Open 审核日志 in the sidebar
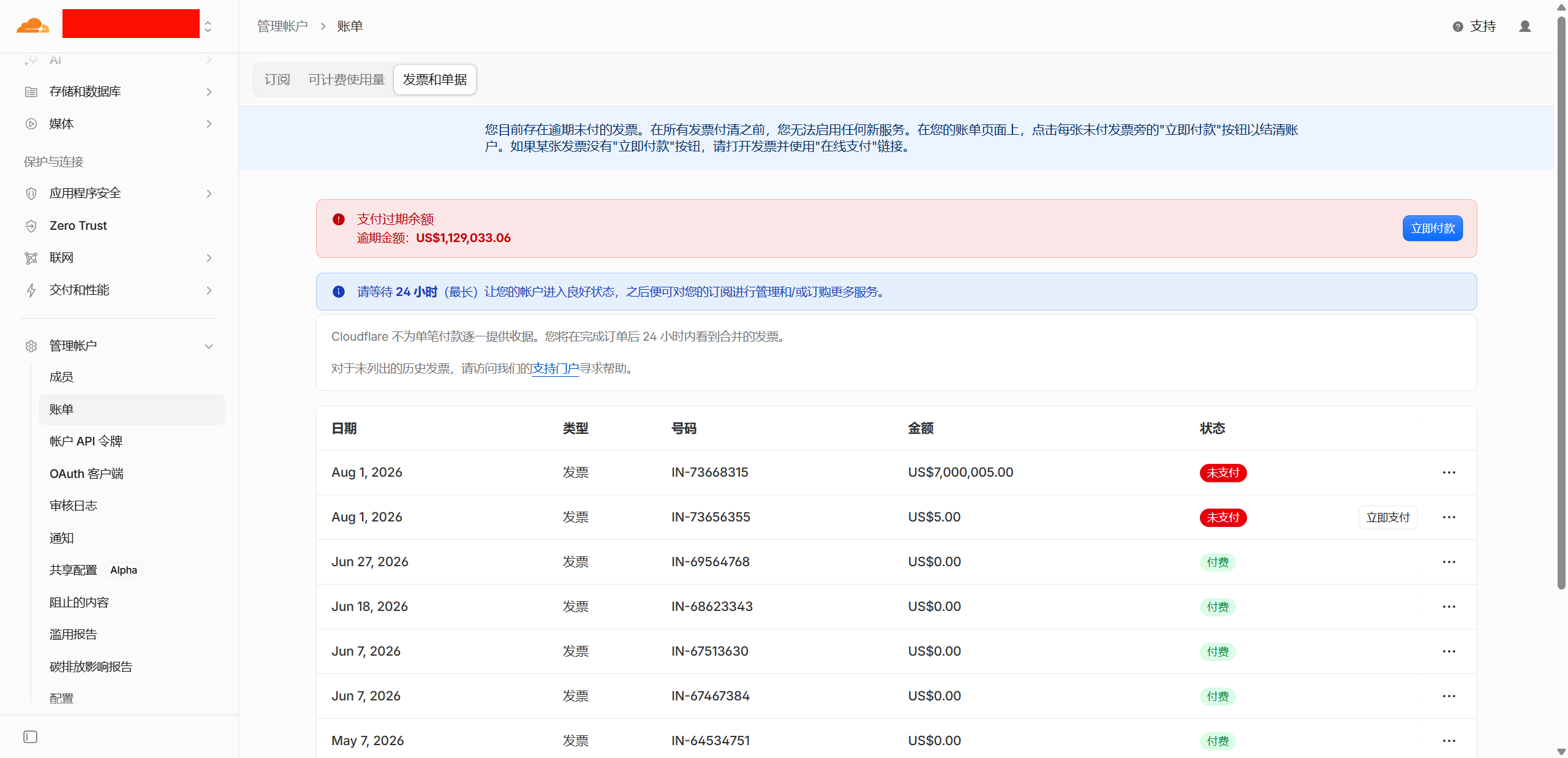The image size is (1568, 758). (132, 506)
